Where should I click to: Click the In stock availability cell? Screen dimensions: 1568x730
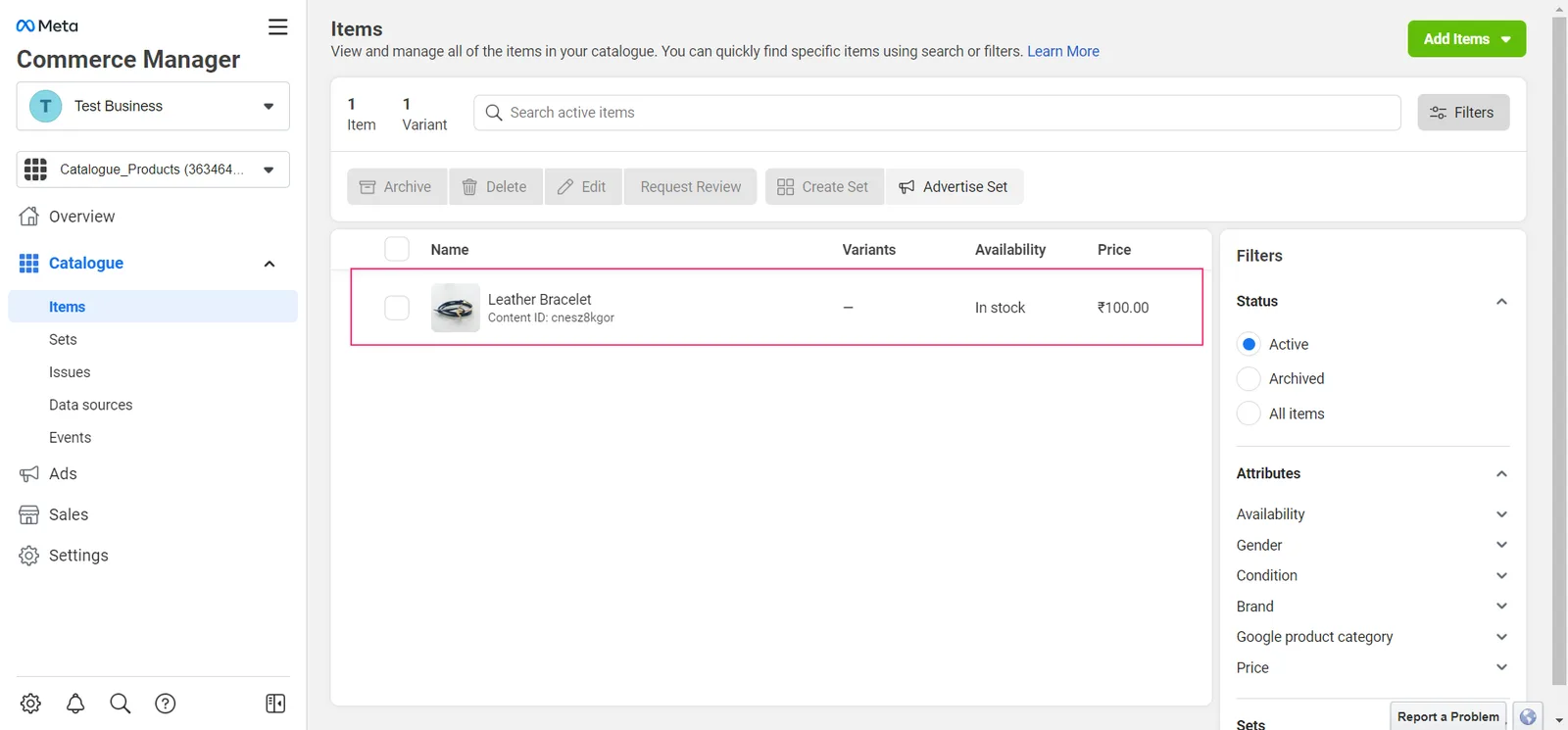click(1000, 308)
